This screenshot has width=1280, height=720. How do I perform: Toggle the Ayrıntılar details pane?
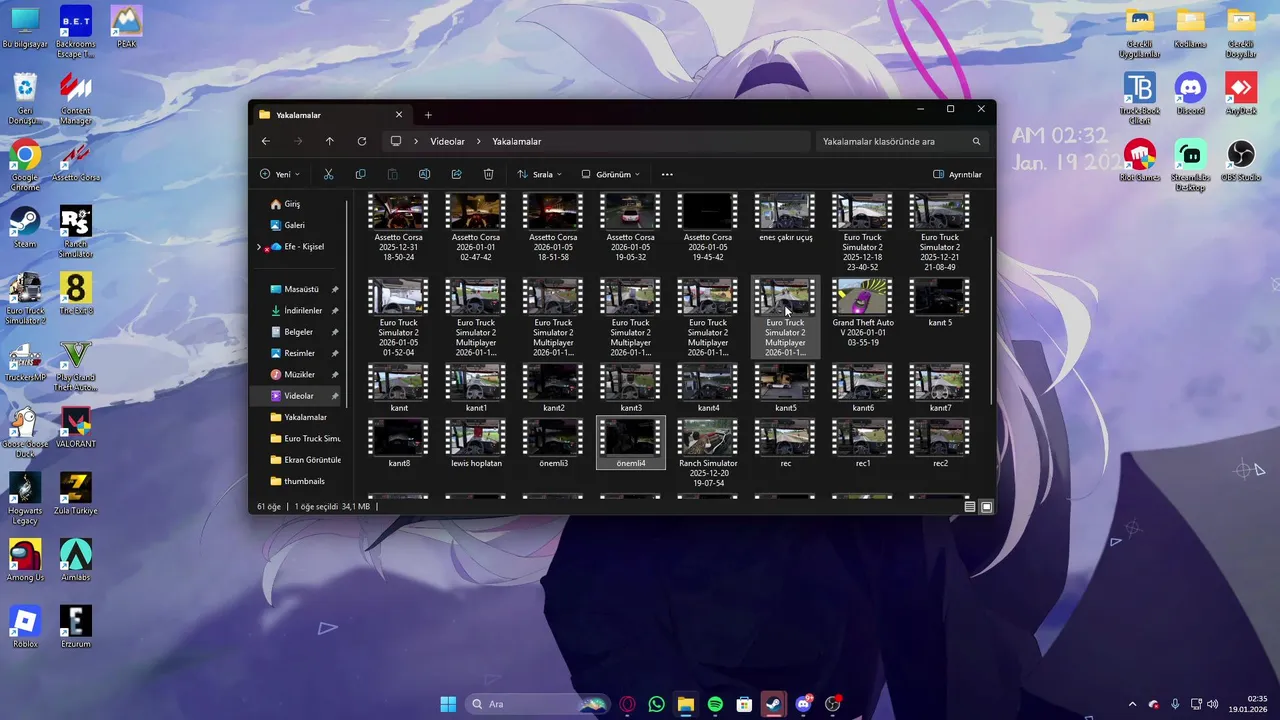(957, 174)
